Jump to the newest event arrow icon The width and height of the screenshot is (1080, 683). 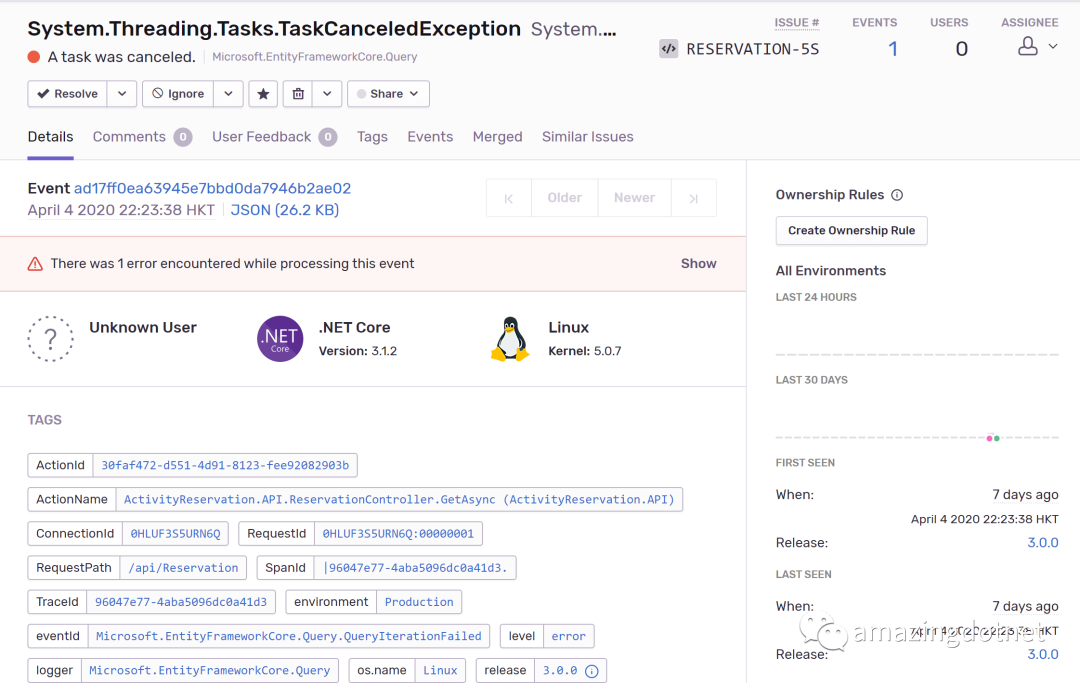coord(693,198)
